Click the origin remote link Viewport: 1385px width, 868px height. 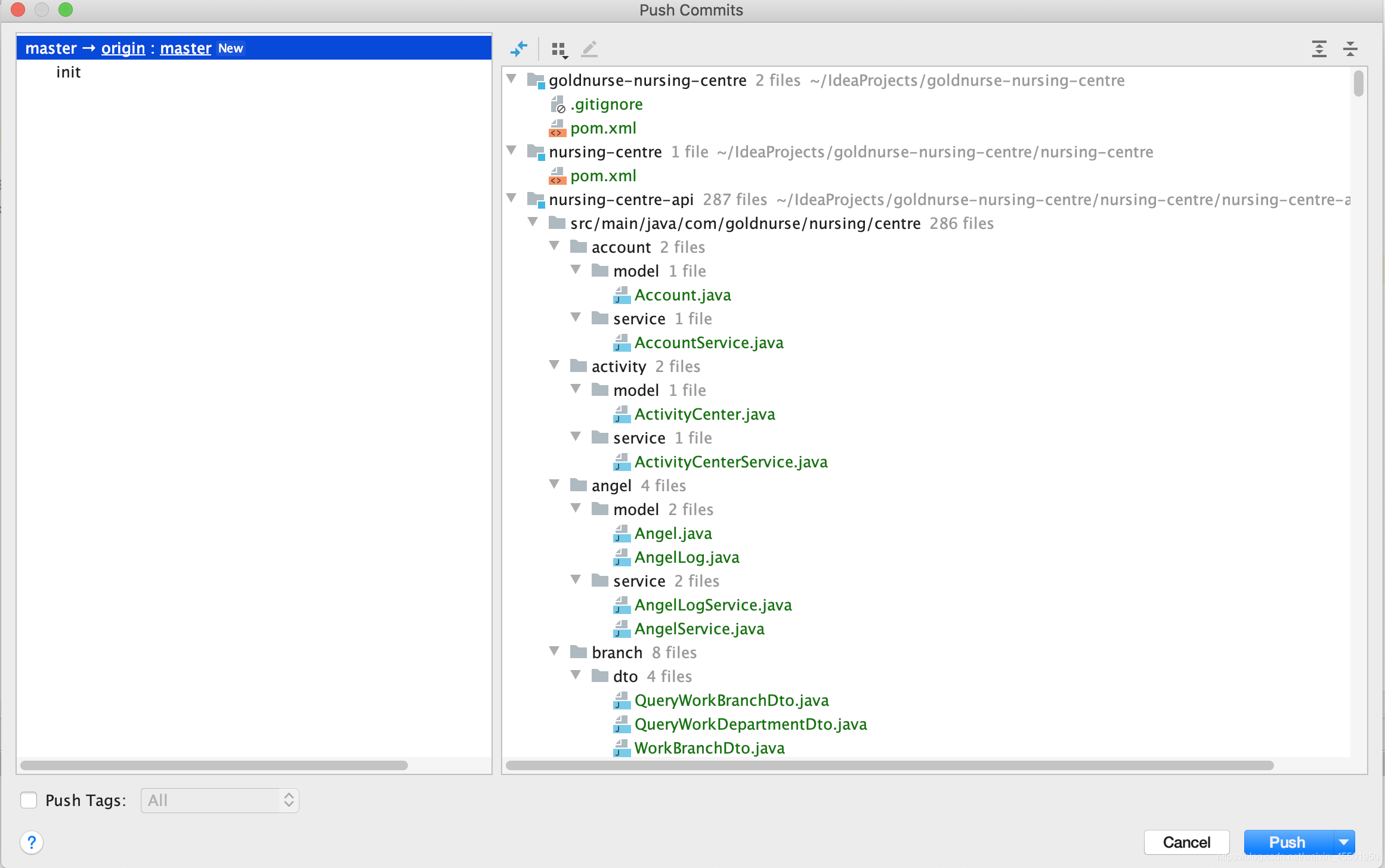click(123, 48)
